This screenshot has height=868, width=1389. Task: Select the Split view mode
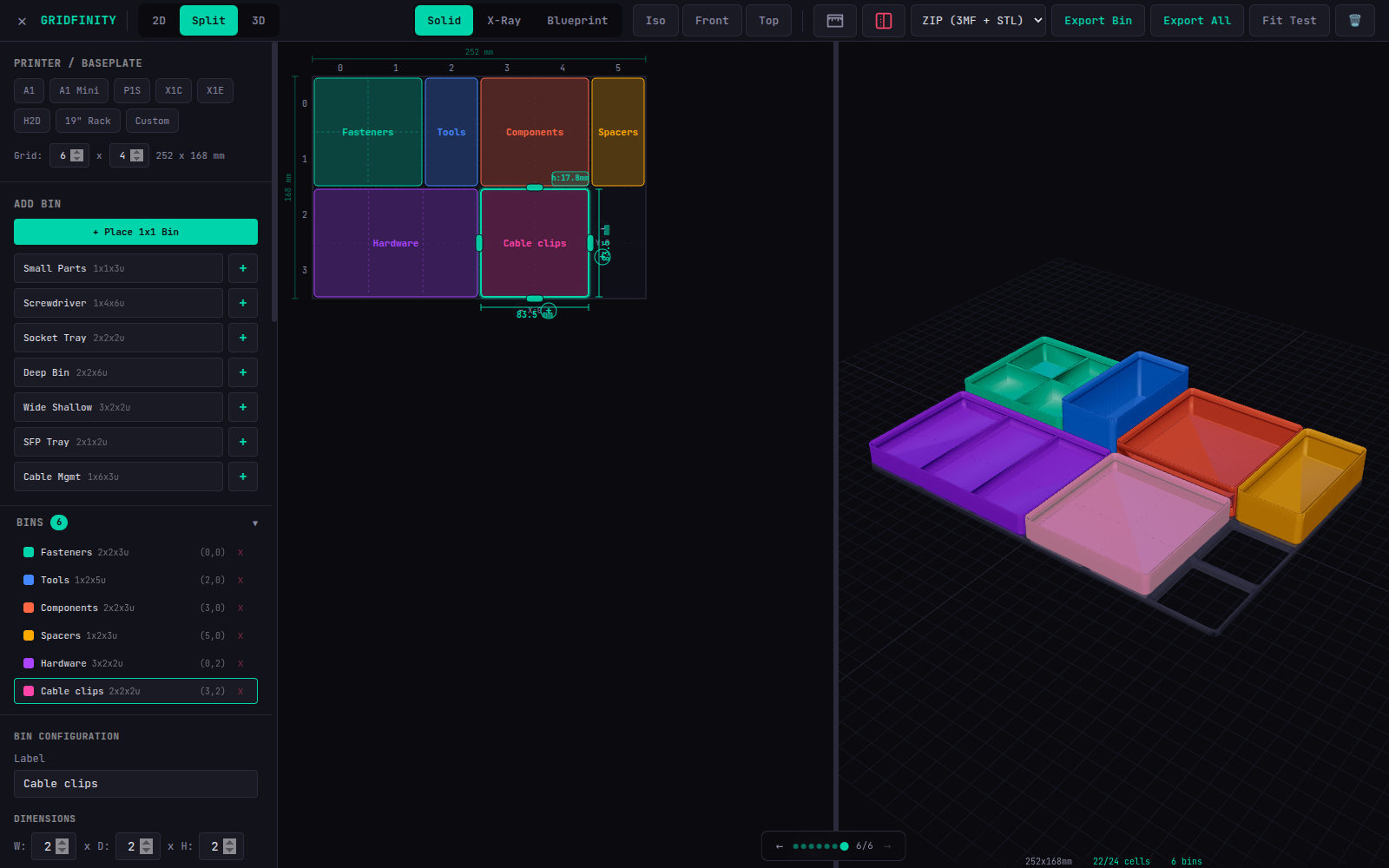point(208,21)
